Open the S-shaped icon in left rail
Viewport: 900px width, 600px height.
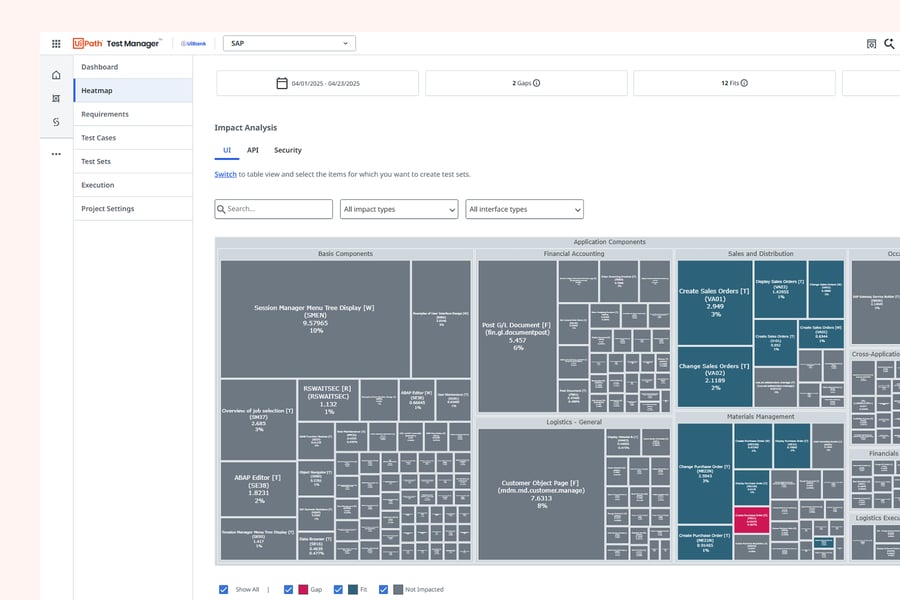[56, 122]
